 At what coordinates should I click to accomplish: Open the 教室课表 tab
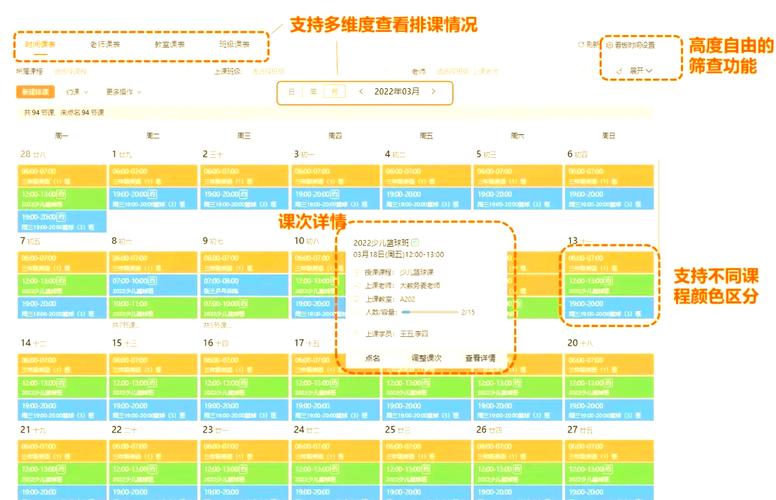point(170,45)
